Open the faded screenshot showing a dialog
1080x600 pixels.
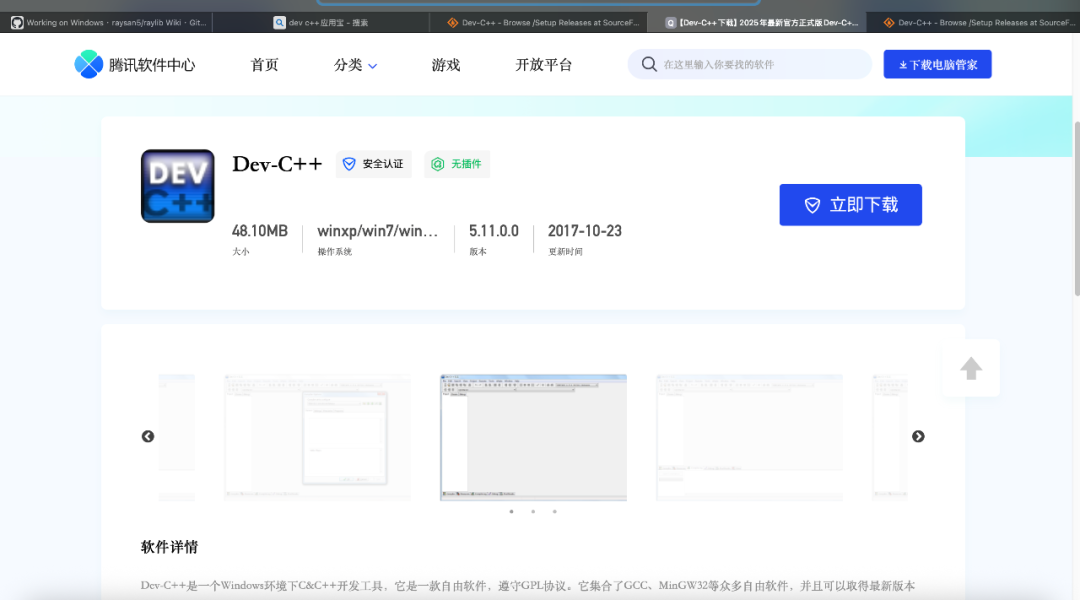(318, 437)
